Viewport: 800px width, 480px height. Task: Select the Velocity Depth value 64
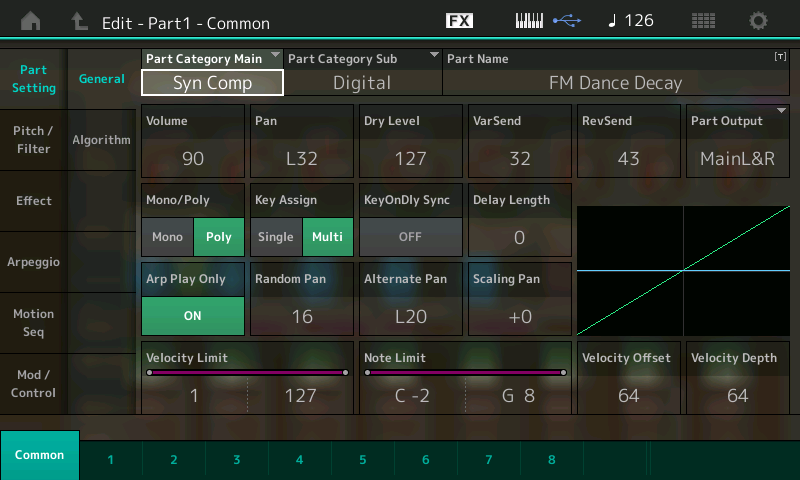(738, 395)
